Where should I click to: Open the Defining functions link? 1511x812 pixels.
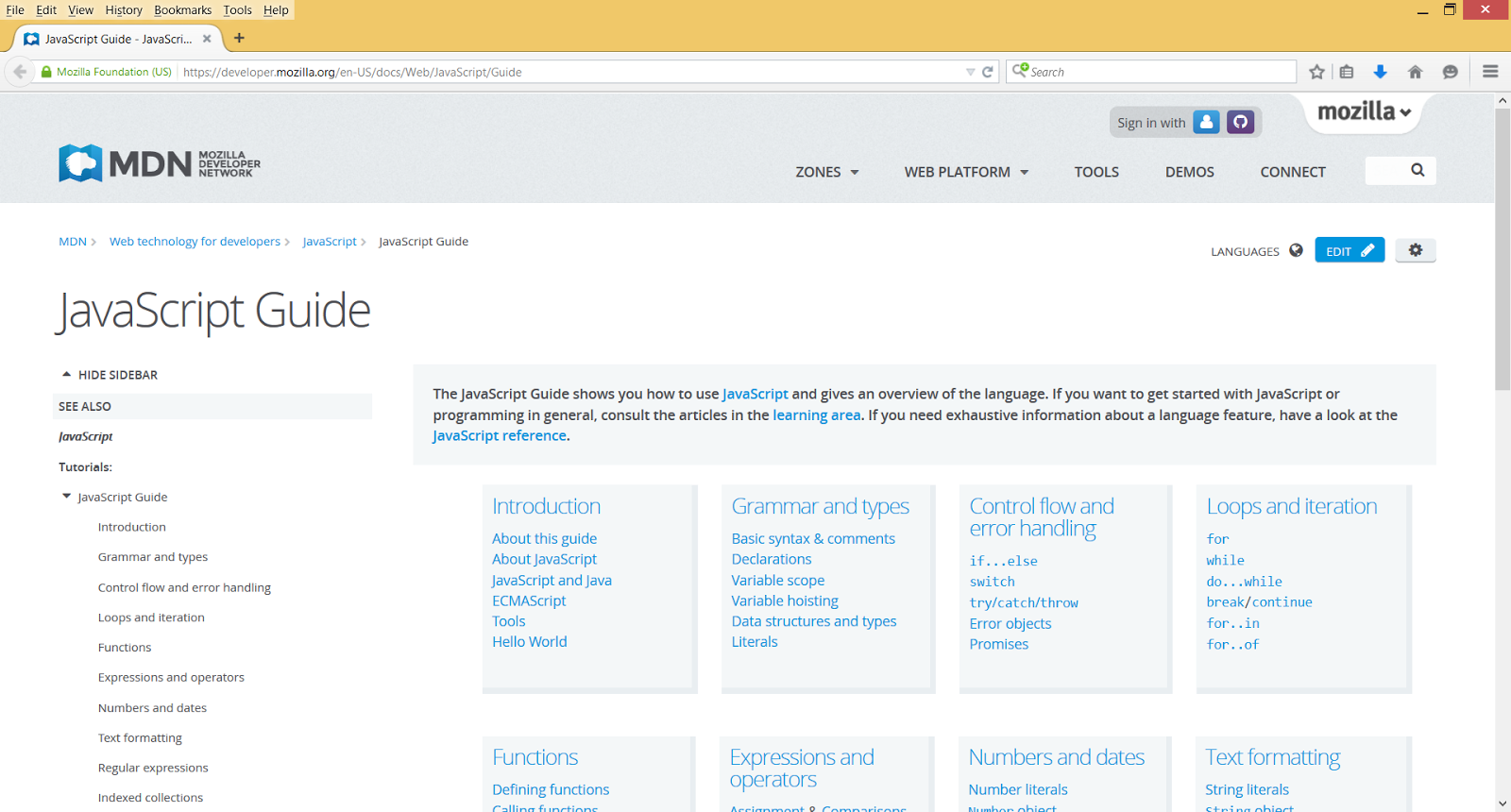[x=551, y=789]
